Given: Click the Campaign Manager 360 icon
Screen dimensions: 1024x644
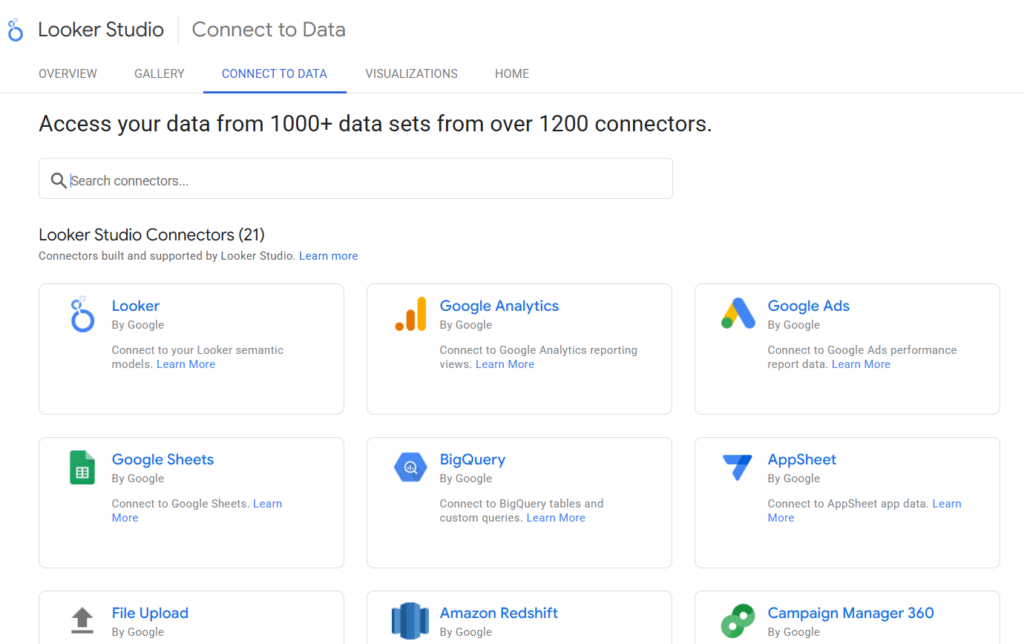Looking at the screenshot, I should coord(738,620).
